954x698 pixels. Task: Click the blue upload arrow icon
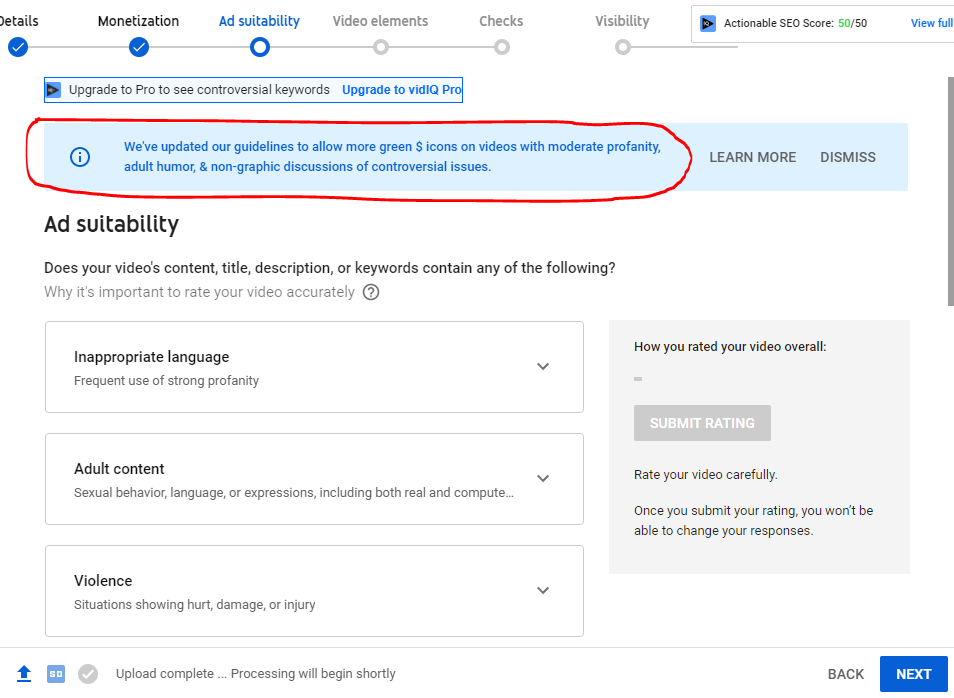pyautogui.click(x=24, y=674)
